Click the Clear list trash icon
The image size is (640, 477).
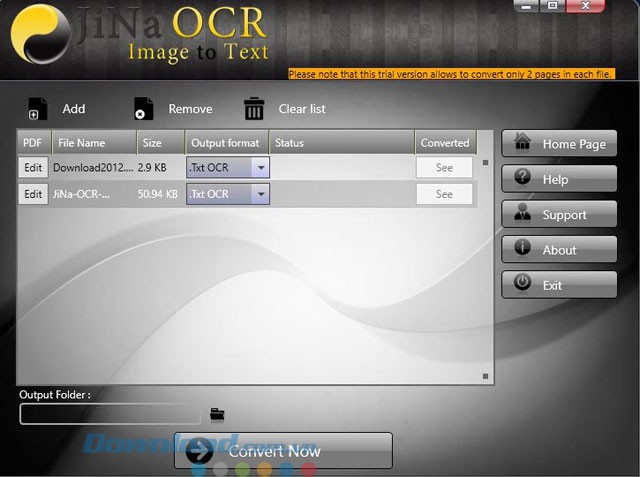[255, 109]
